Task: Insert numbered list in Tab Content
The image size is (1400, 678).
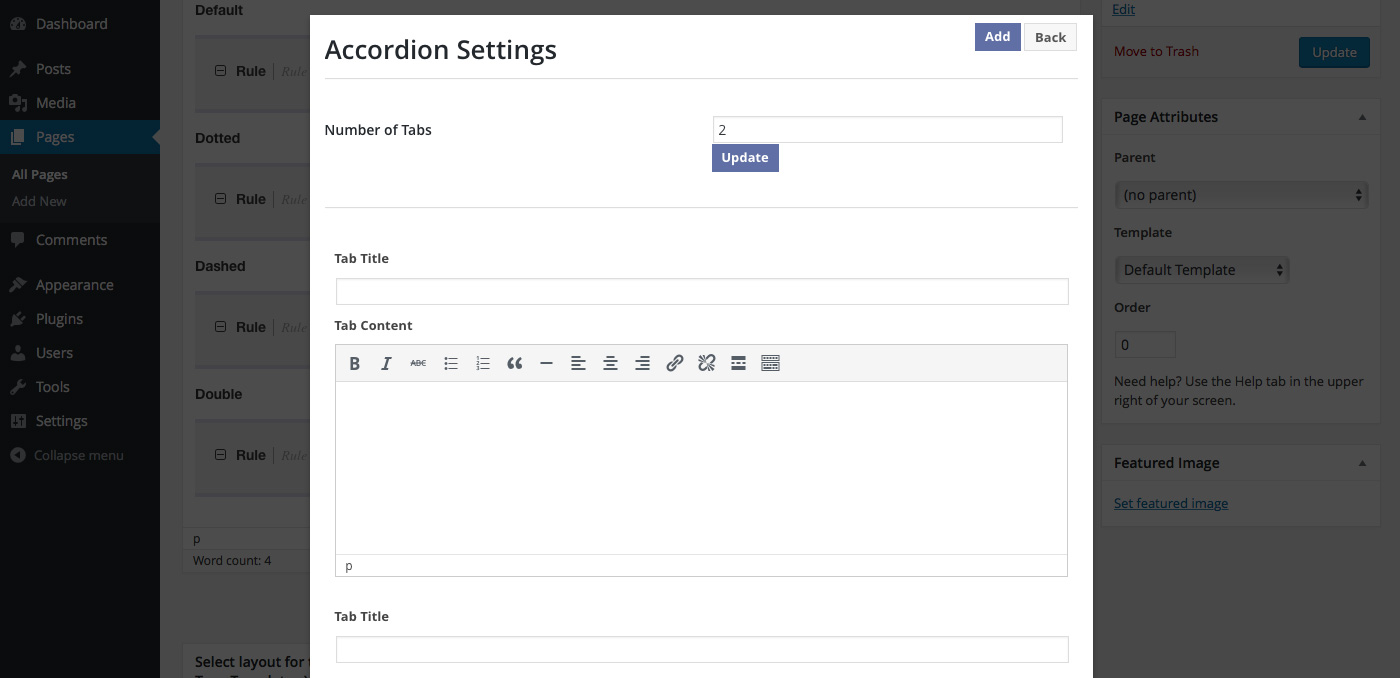Action: 482,364
